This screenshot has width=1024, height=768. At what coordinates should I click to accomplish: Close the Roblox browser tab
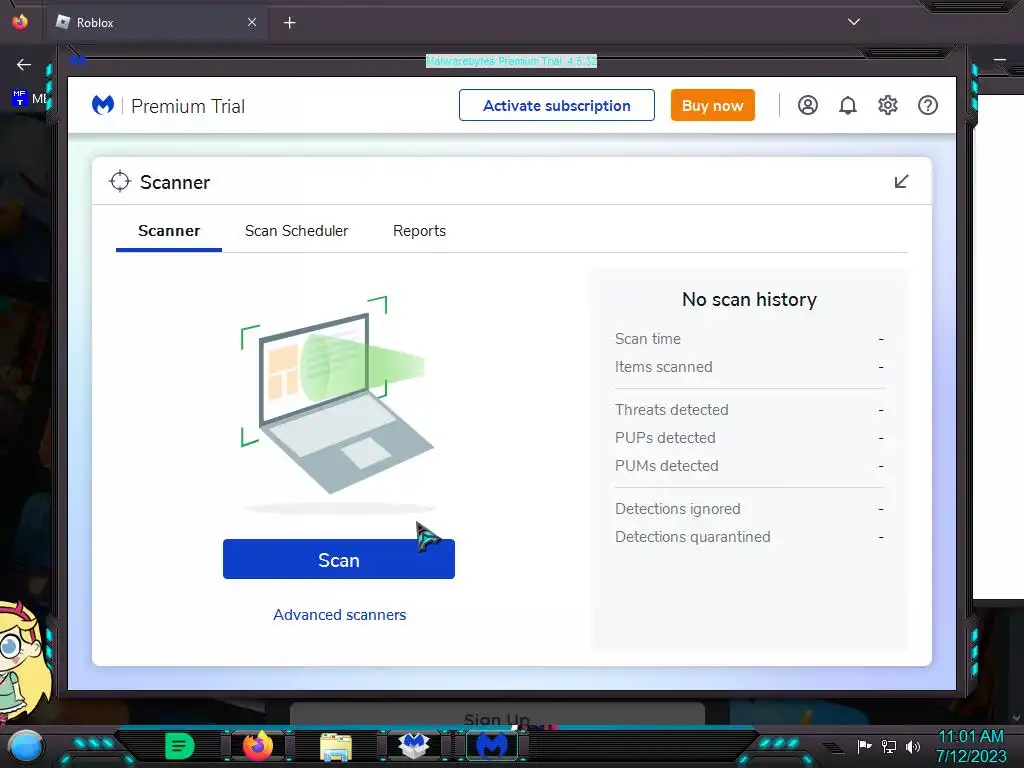pyautogui.click(x=252, y=22)
